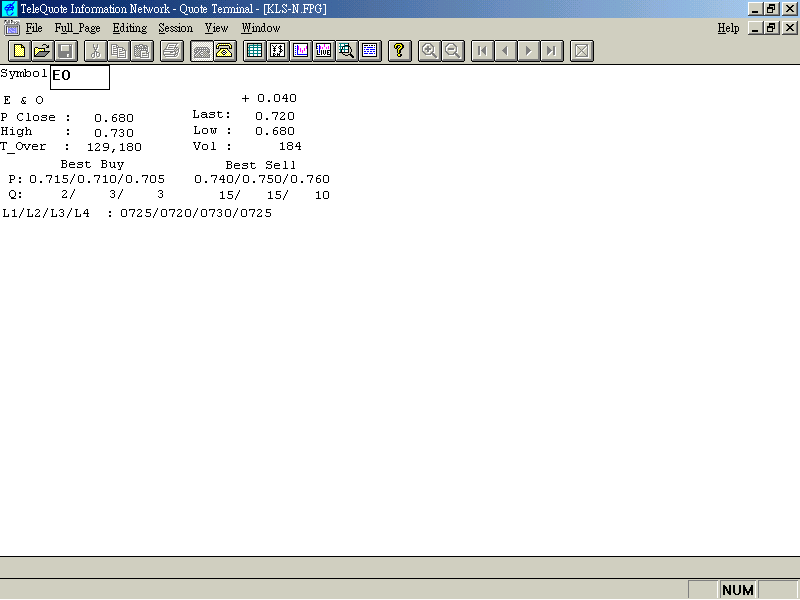The width and height of the screenshot is (800, 600).
Task: Minimize the TeleQuote main window
Action: click(x=756, y=9)
